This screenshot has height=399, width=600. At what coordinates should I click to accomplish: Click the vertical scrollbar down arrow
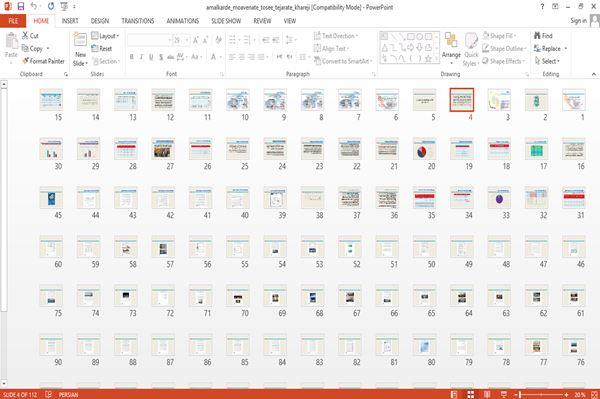click(4, 383)
